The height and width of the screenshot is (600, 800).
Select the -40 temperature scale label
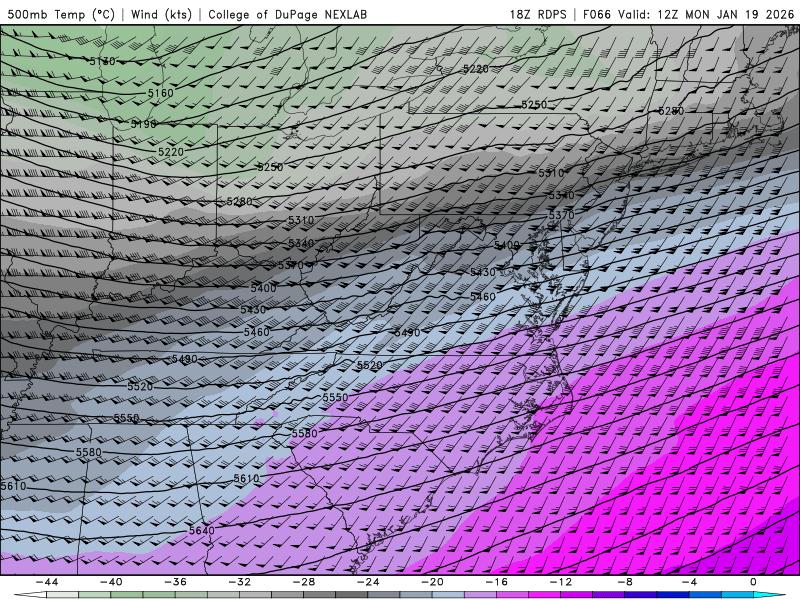(111, 582)
